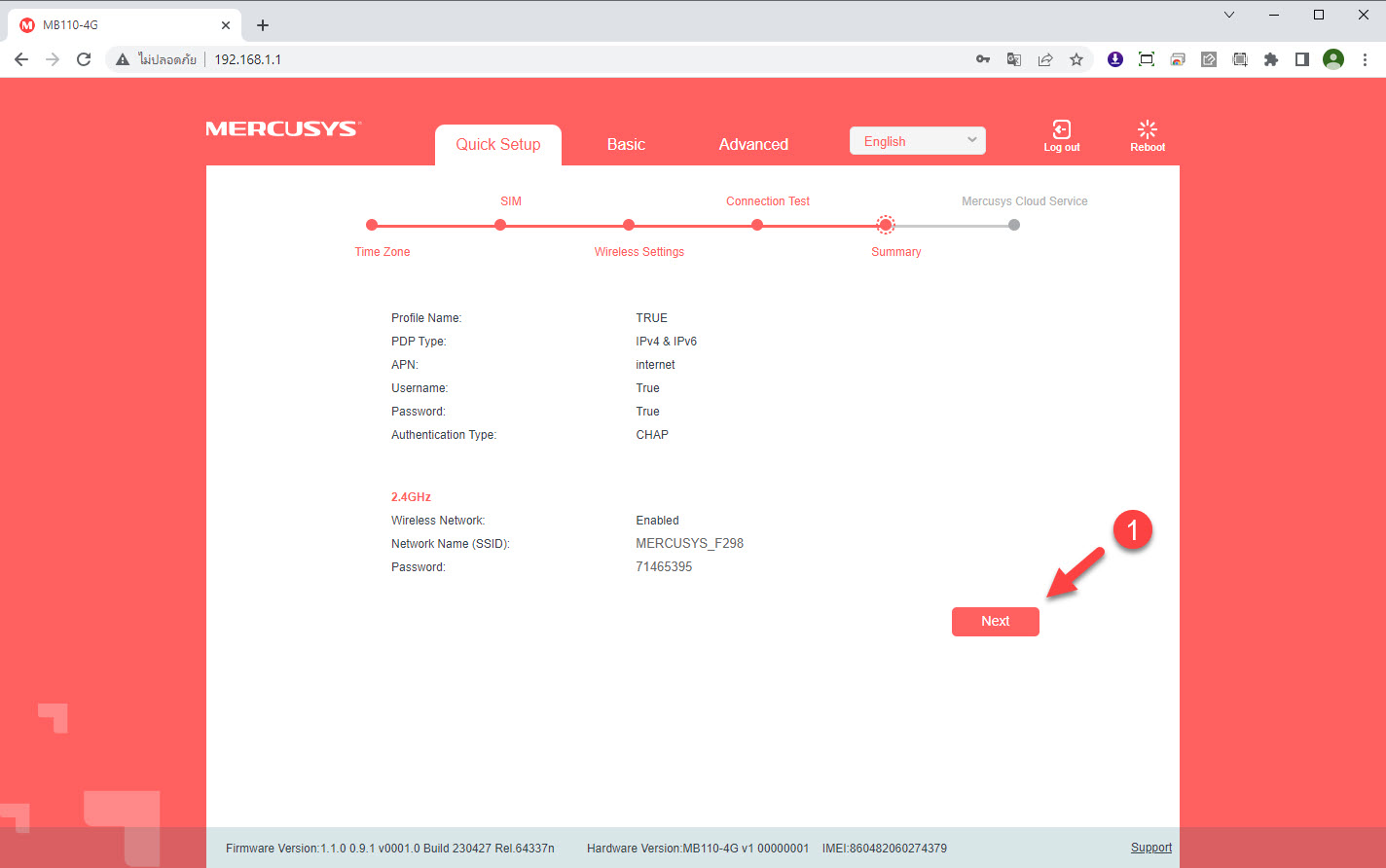Click the not-secure warning icon
Image resolution: width=1386 pixels, height=868 pixels.
[x=123, y=59]
